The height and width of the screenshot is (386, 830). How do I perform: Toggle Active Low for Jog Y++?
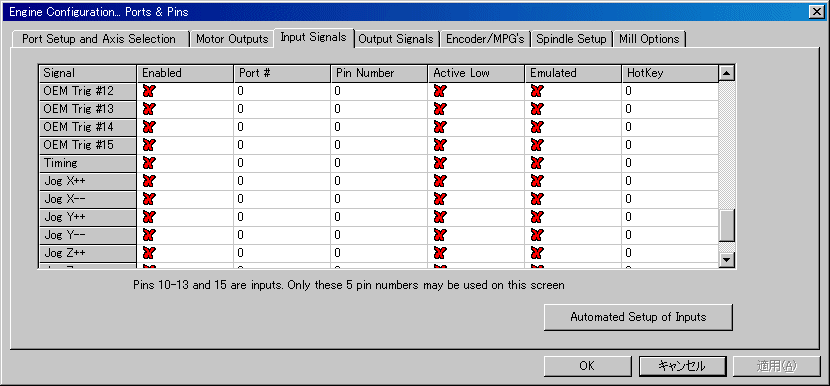439,217
